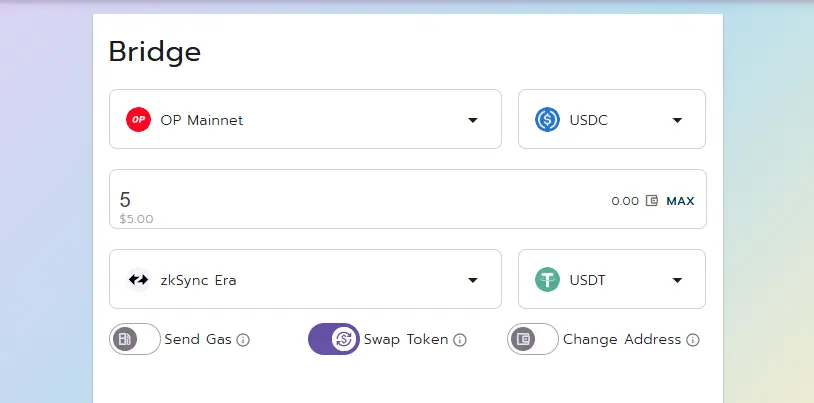814x403 pixels.
Task: Click the MAX amount button
Action: pos(680,201)
